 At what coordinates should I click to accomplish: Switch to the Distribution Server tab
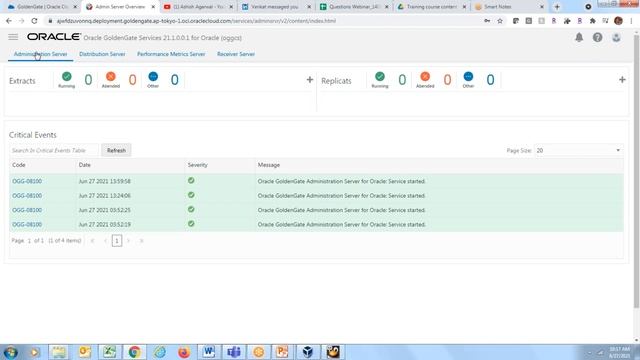[102, 54]
